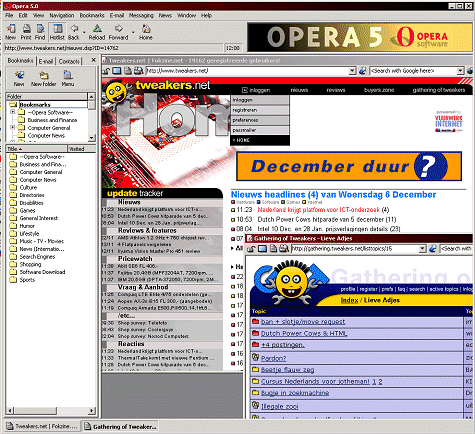Open the reviews nav link

coord(335,90)
